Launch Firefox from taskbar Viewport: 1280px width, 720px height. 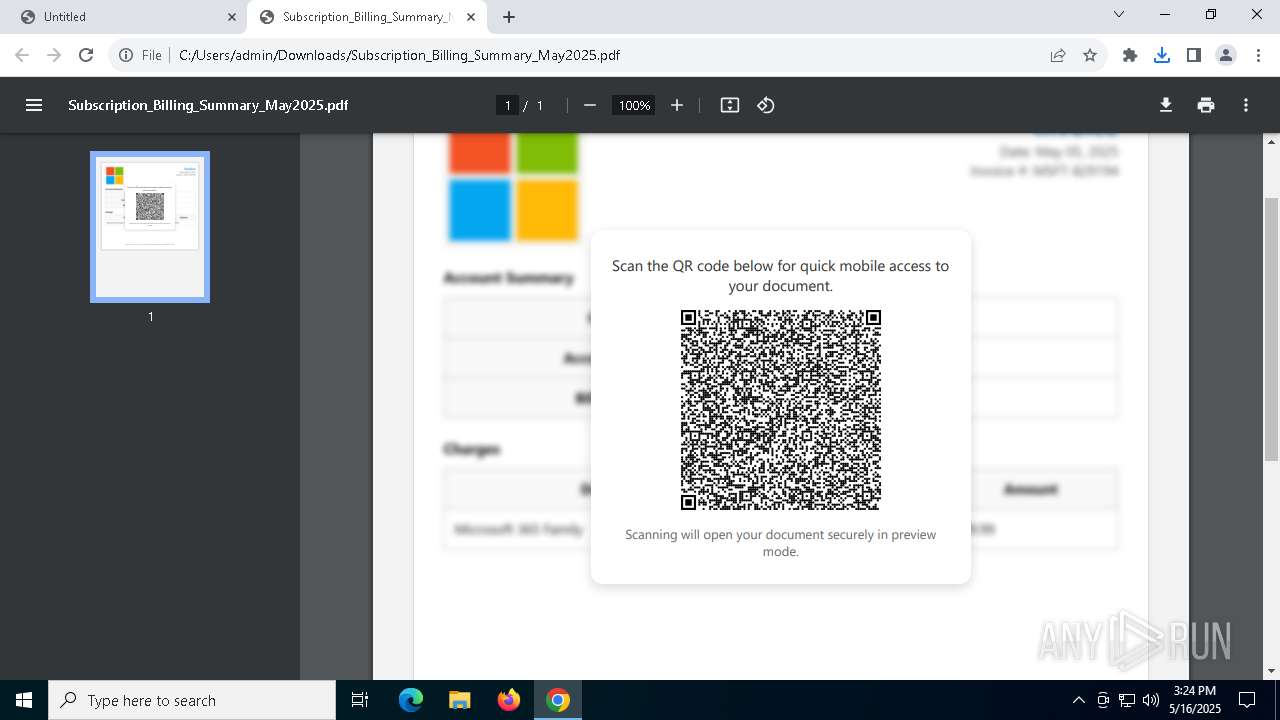[x=509, y=700]
